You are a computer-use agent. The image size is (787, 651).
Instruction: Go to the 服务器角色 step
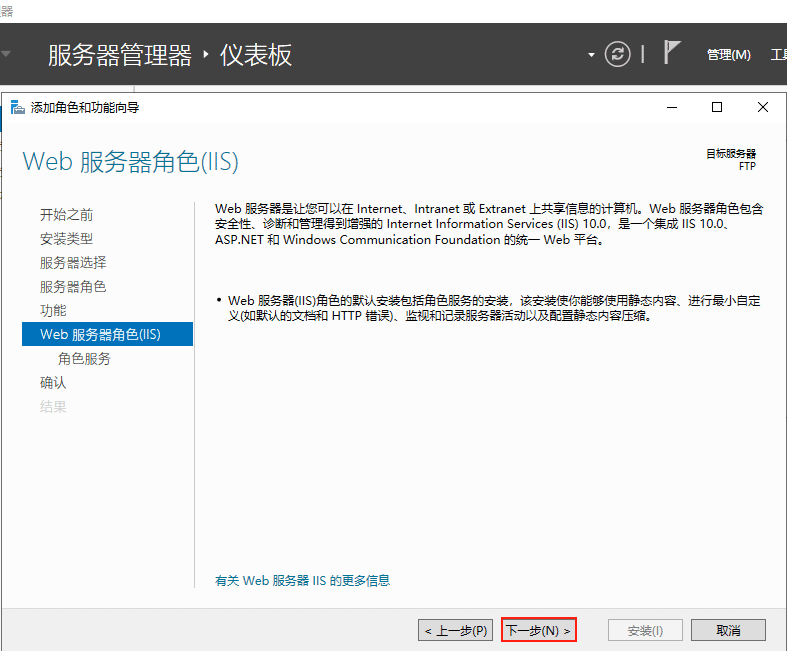tap(73, 287)
